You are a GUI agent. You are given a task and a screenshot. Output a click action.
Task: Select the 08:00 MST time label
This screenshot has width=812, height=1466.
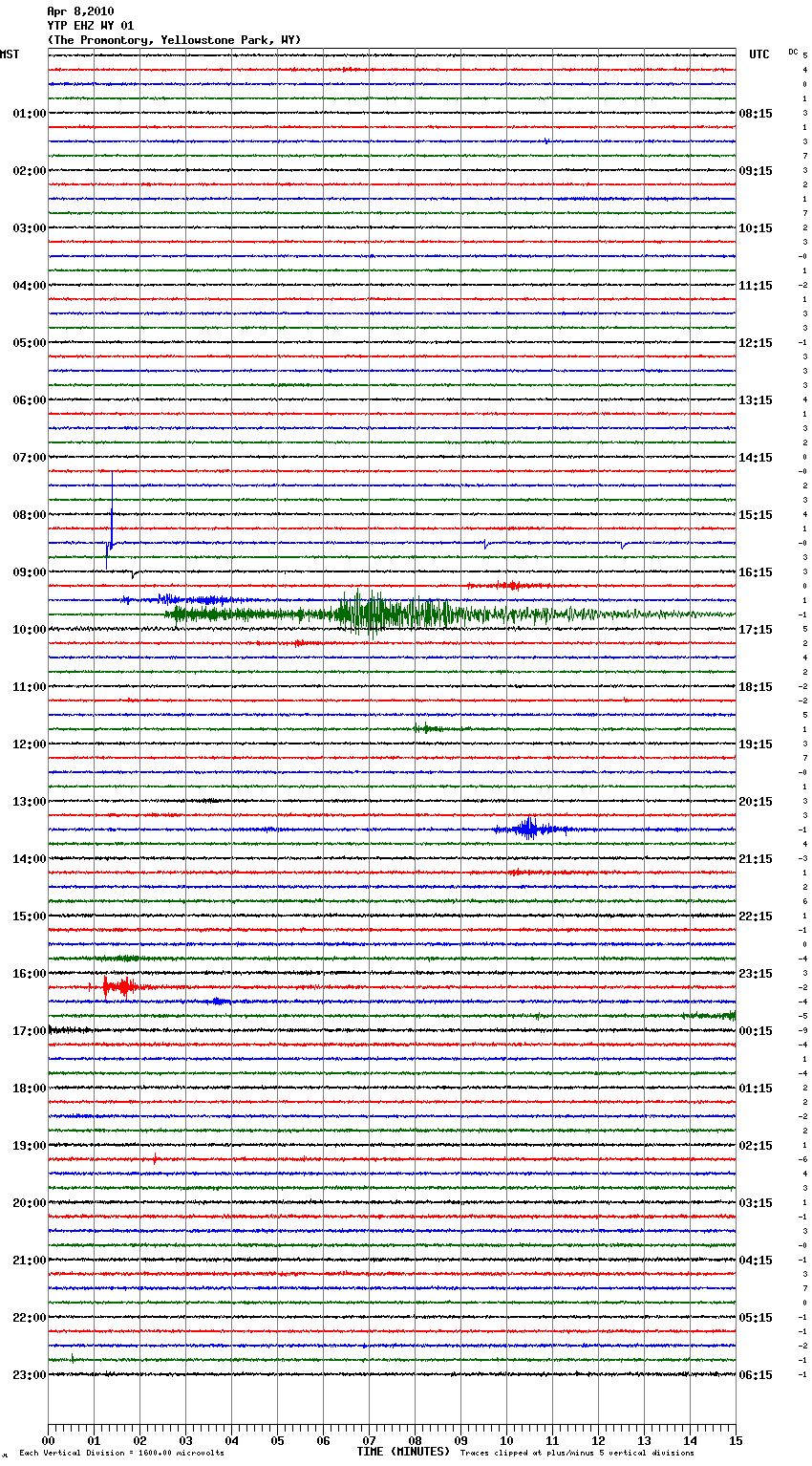(x=30, y=515)
